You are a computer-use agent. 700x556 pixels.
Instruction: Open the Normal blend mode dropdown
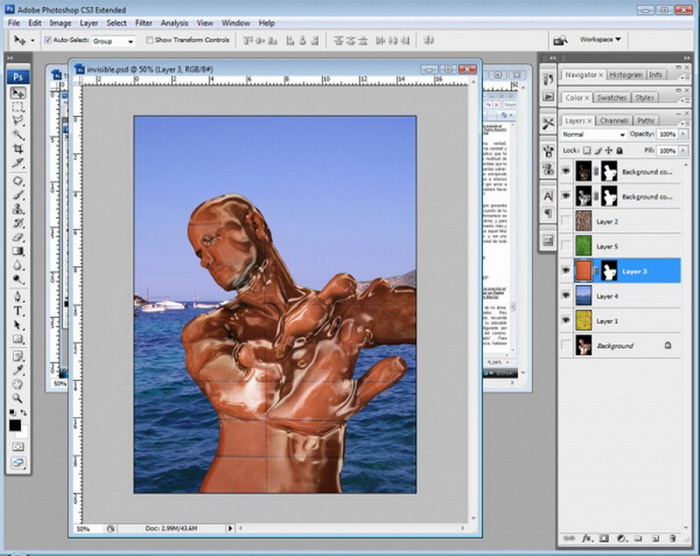click(593, 134)
